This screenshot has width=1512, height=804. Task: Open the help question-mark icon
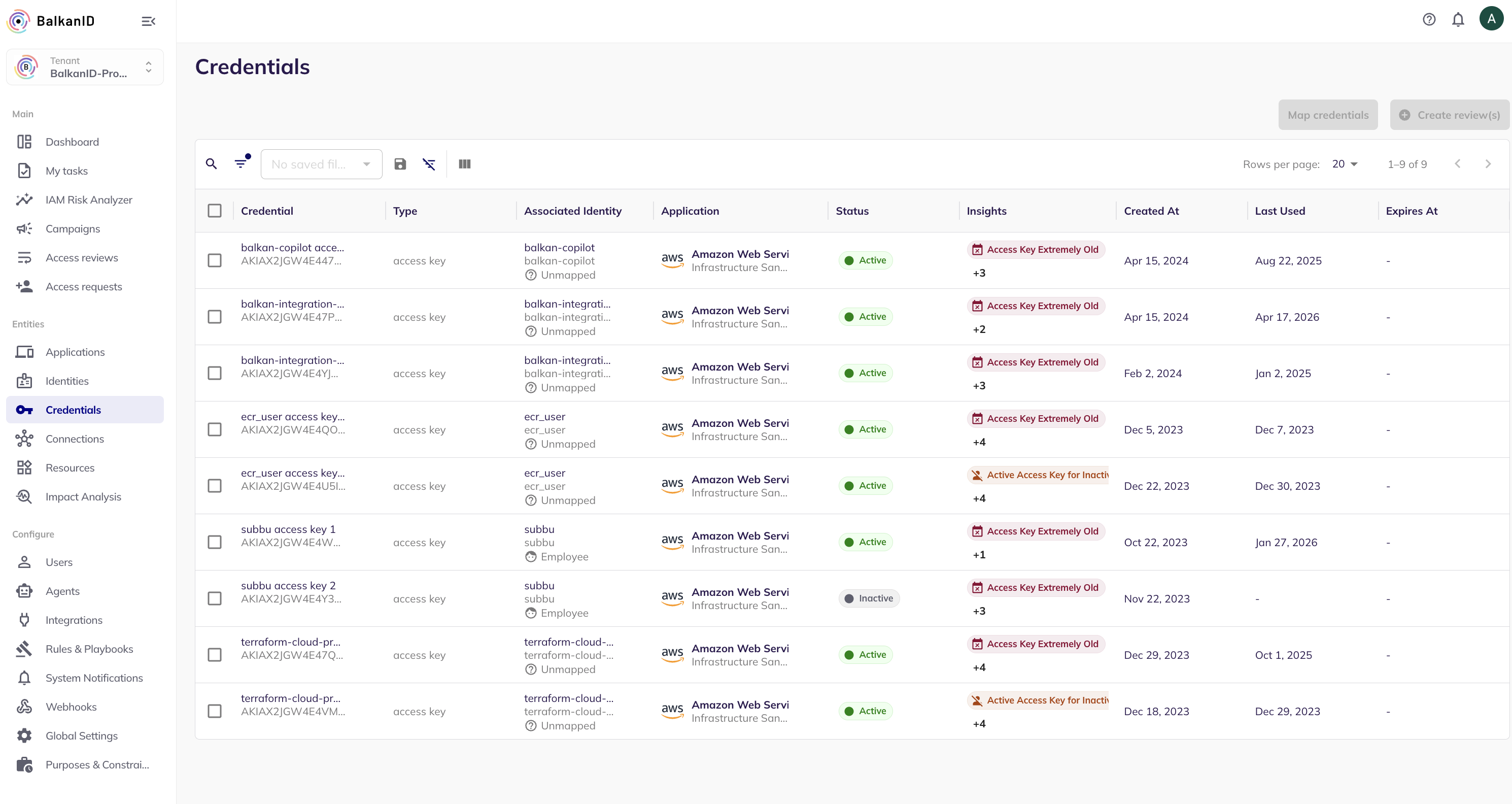1429,19
